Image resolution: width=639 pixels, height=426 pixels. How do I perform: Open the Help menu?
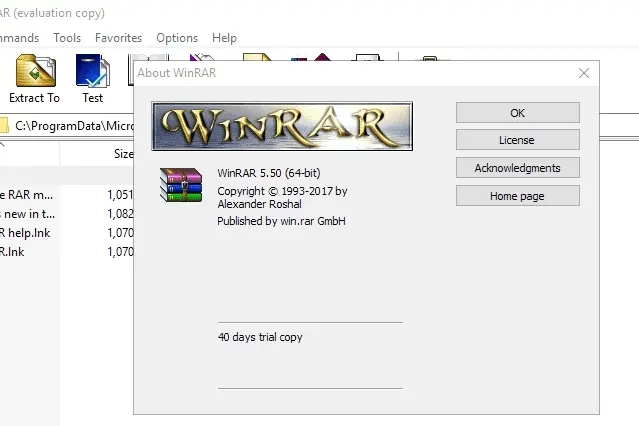pos(224,38)
